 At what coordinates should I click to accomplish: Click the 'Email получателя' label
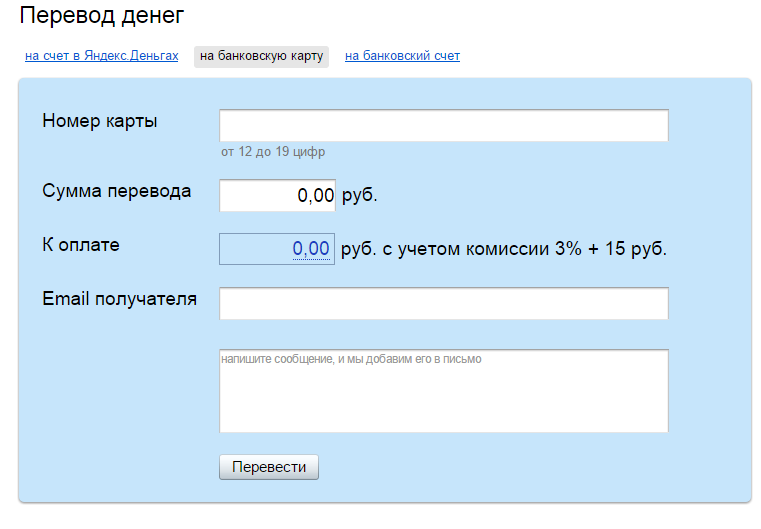[119, 299]
